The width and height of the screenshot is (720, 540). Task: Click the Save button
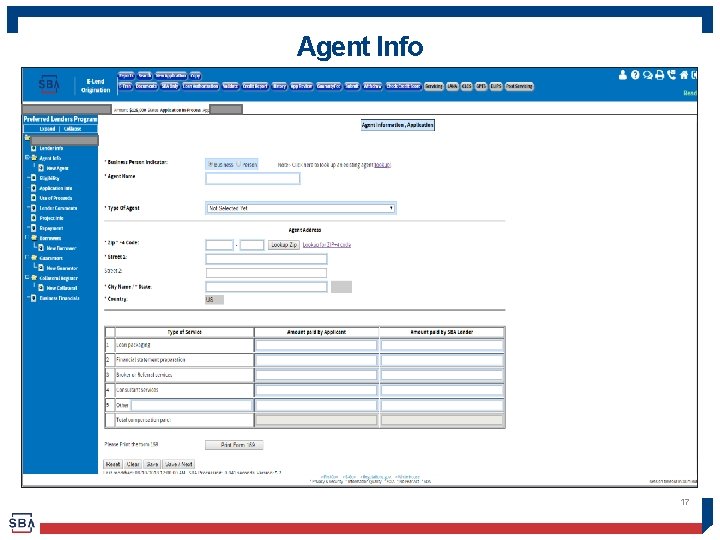(x=152, y=464)
